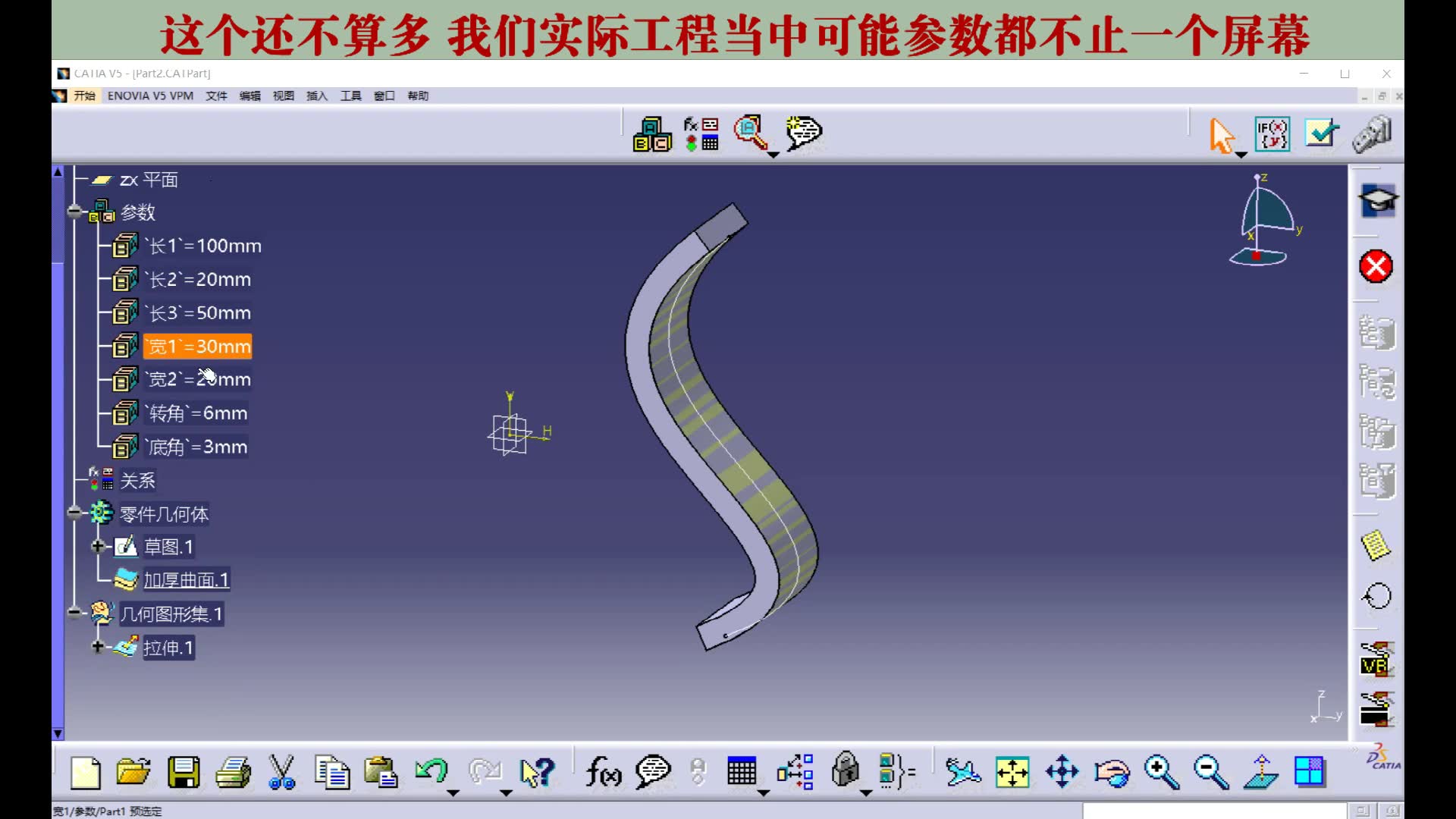Image resolution: width=1456 pixels, height=819 pixels.
Task: Expand the 草图.1 tree node
Action: pos(99,547)
